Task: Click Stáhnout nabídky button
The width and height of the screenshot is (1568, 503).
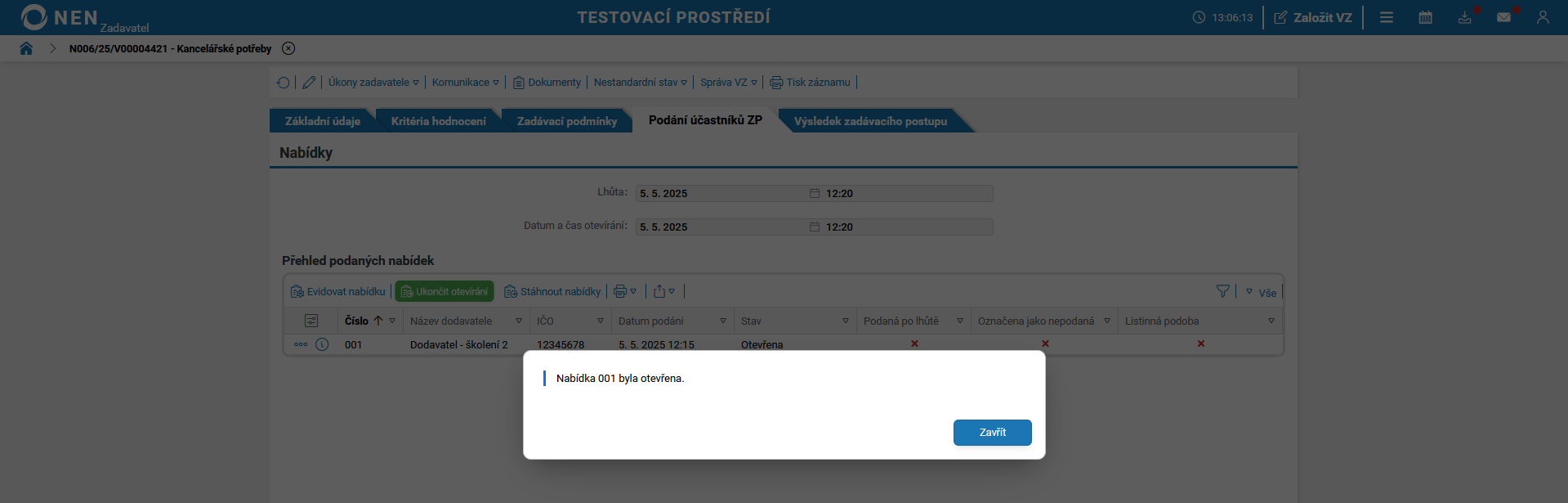Action: pyautogui.click(x=553, y=292)
